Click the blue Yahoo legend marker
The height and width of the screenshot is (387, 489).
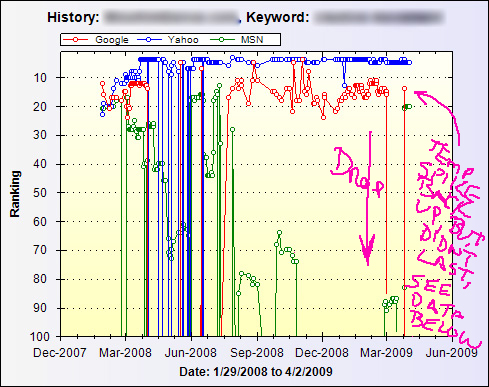(149, 40)
